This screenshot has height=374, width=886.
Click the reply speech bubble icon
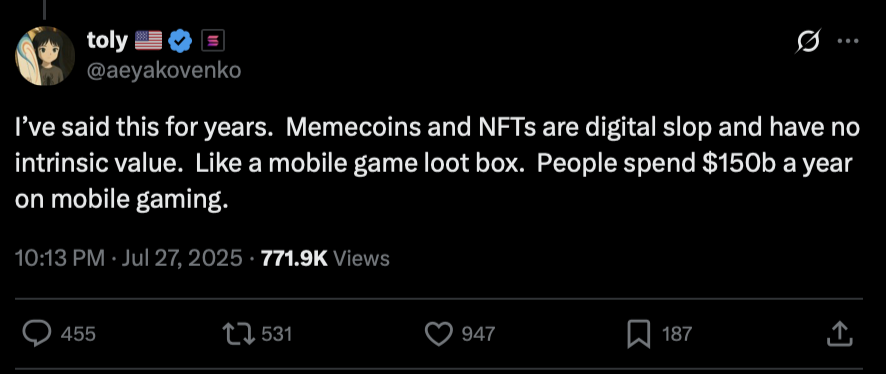pyautogui.click(x=37, y=334)
